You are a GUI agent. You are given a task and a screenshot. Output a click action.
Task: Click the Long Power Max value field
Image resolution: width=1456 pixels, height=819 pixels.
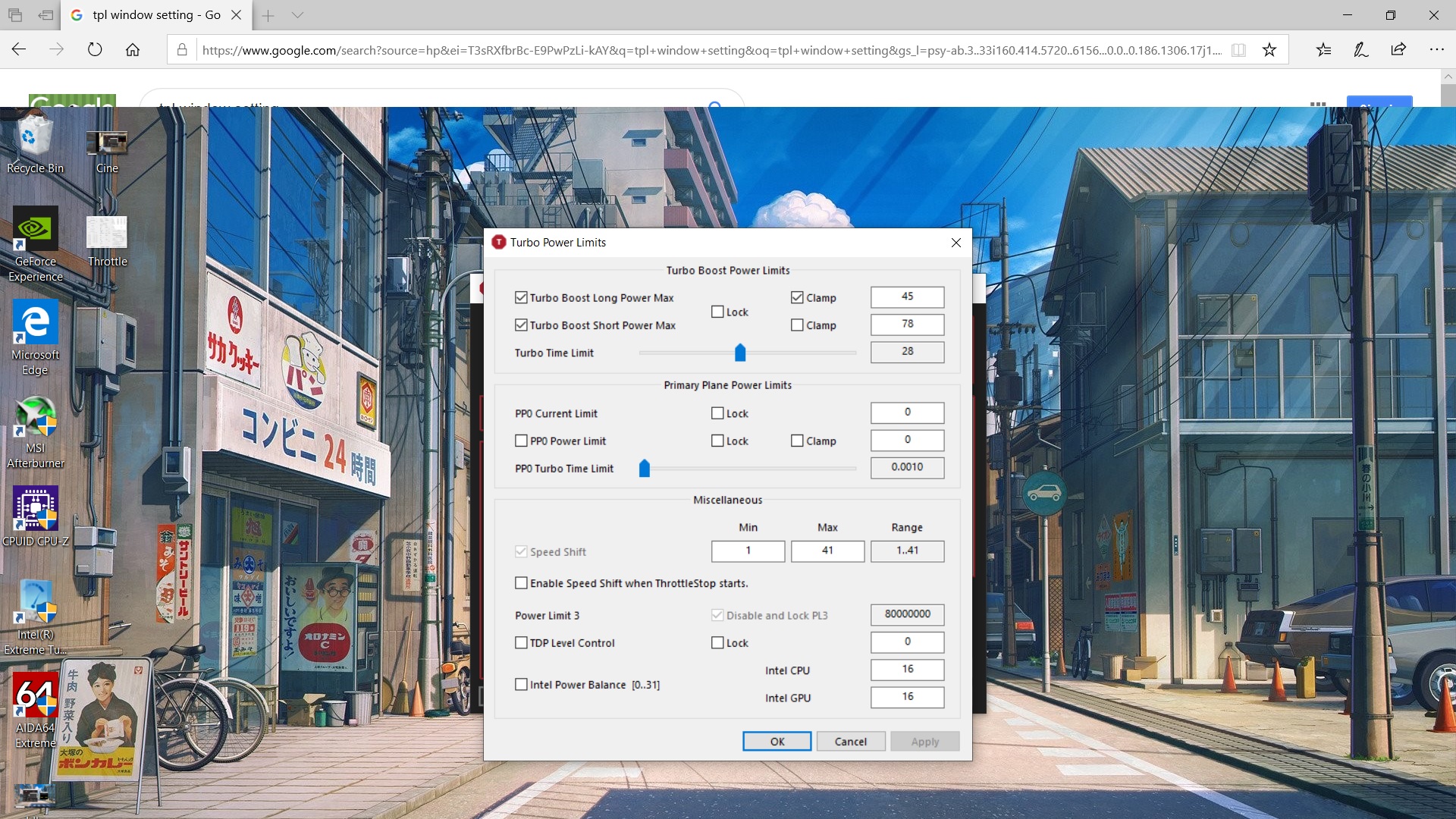tap(907, 297)
